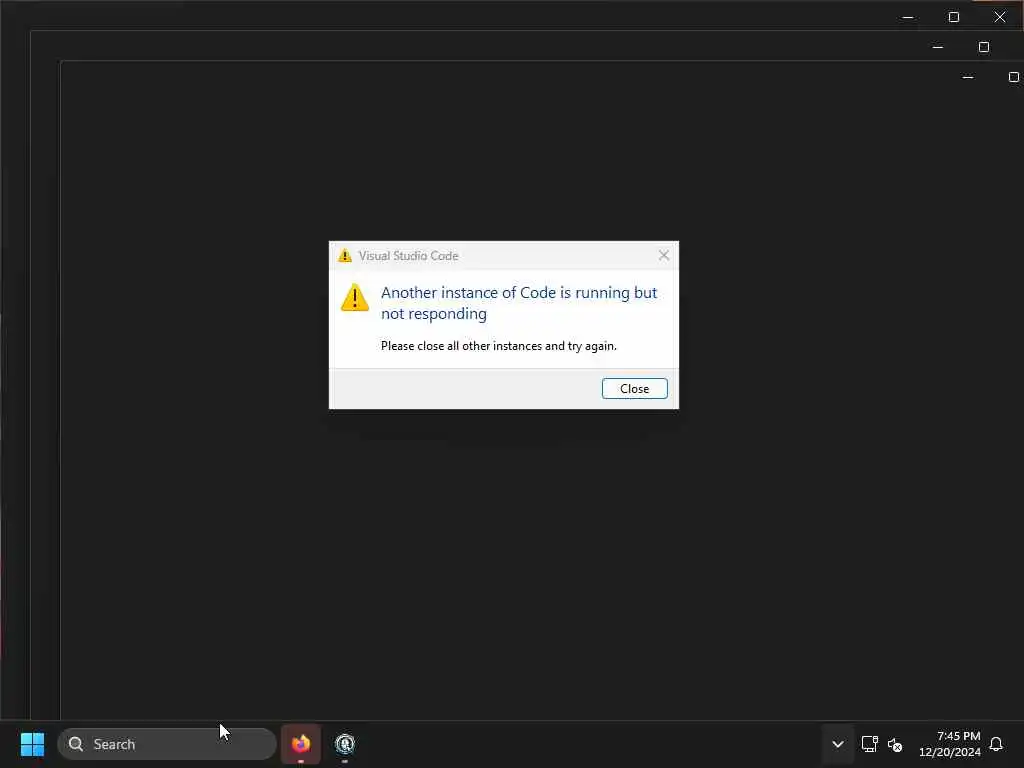
Task: Open the round emblem app in taskbar
Action: pyautogui.click(x=345, y=744)
